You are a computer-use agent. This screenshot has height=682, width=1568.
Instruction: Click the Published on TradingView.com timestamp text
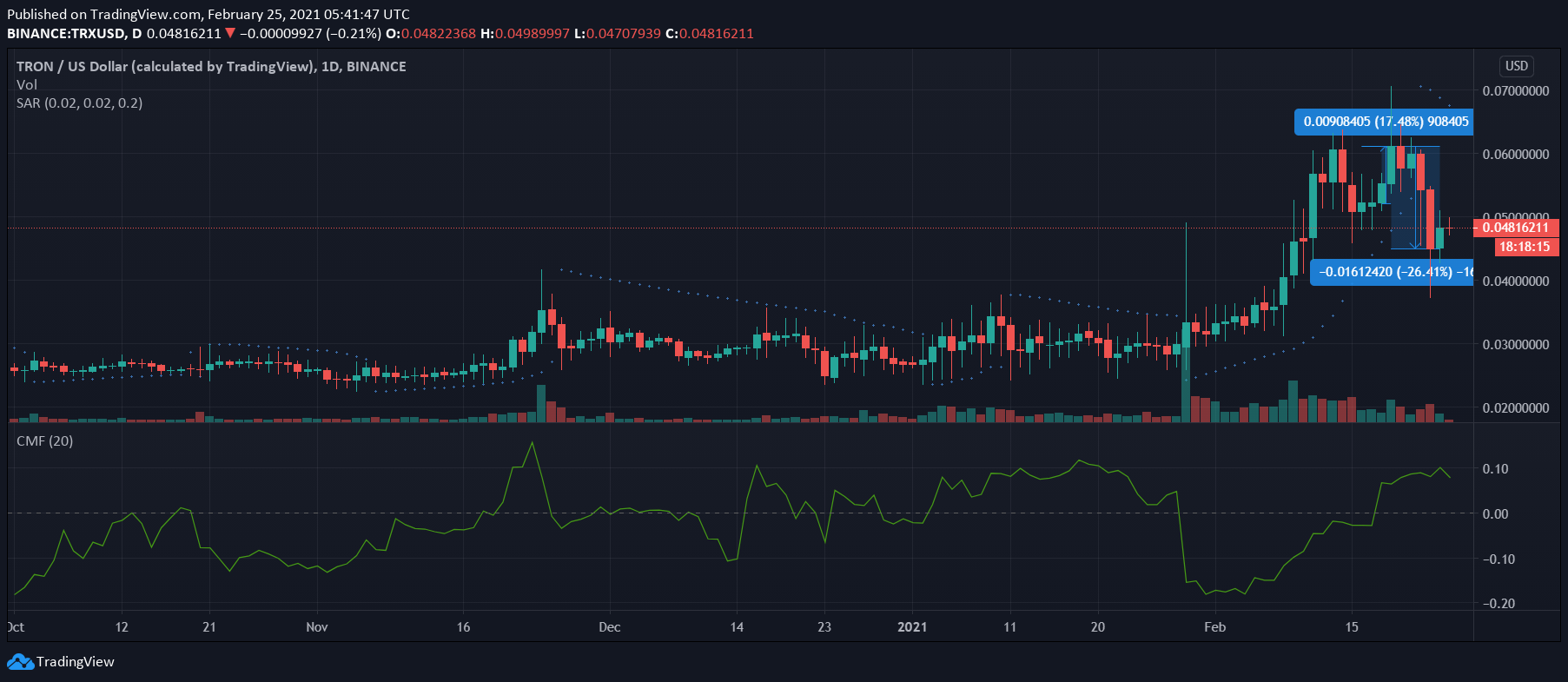208,14
